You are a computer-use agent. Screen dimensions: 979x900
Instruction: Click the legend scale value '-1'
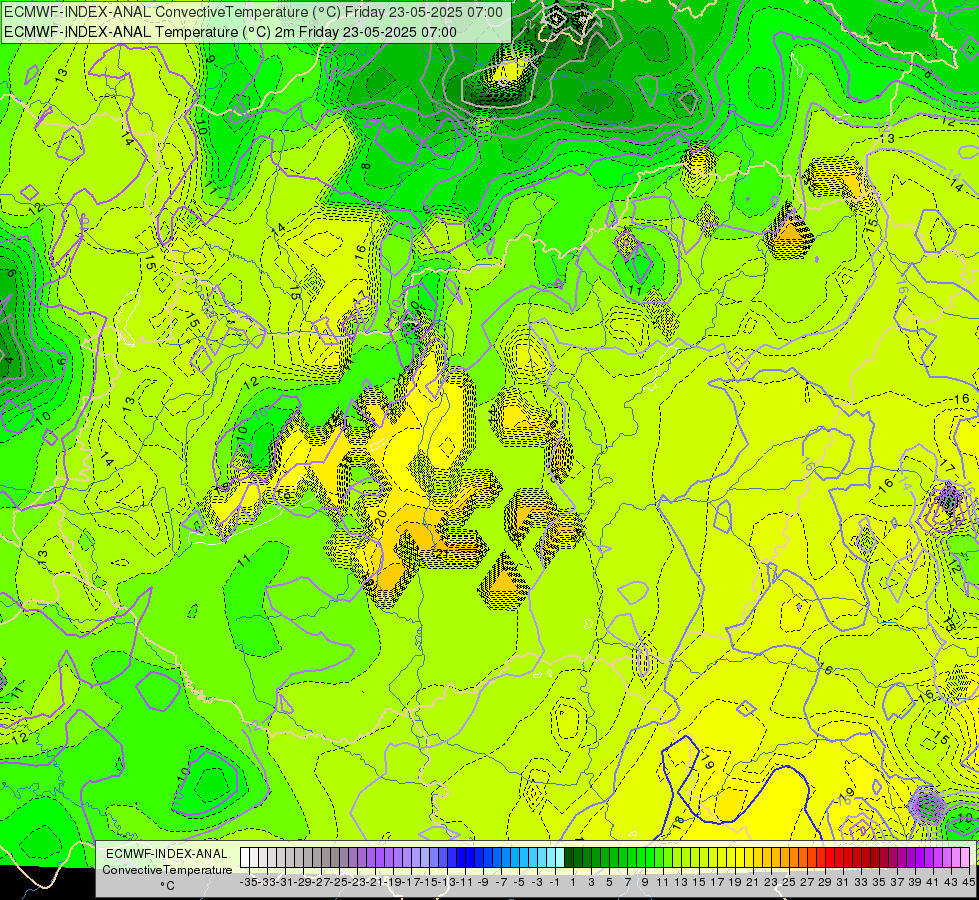tap(555, 882)
